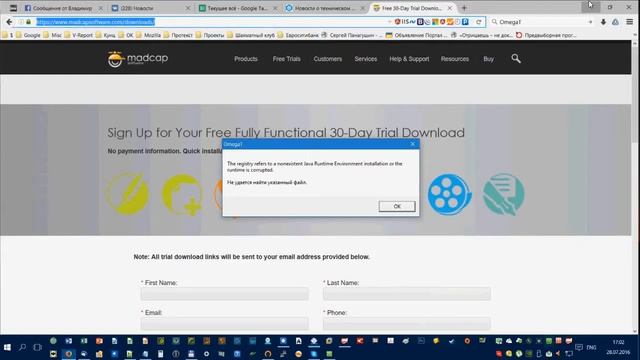The height and width of the screenshot is (360, 640).
Task: Open the browser hamburger menu
Action: [630, 22]
